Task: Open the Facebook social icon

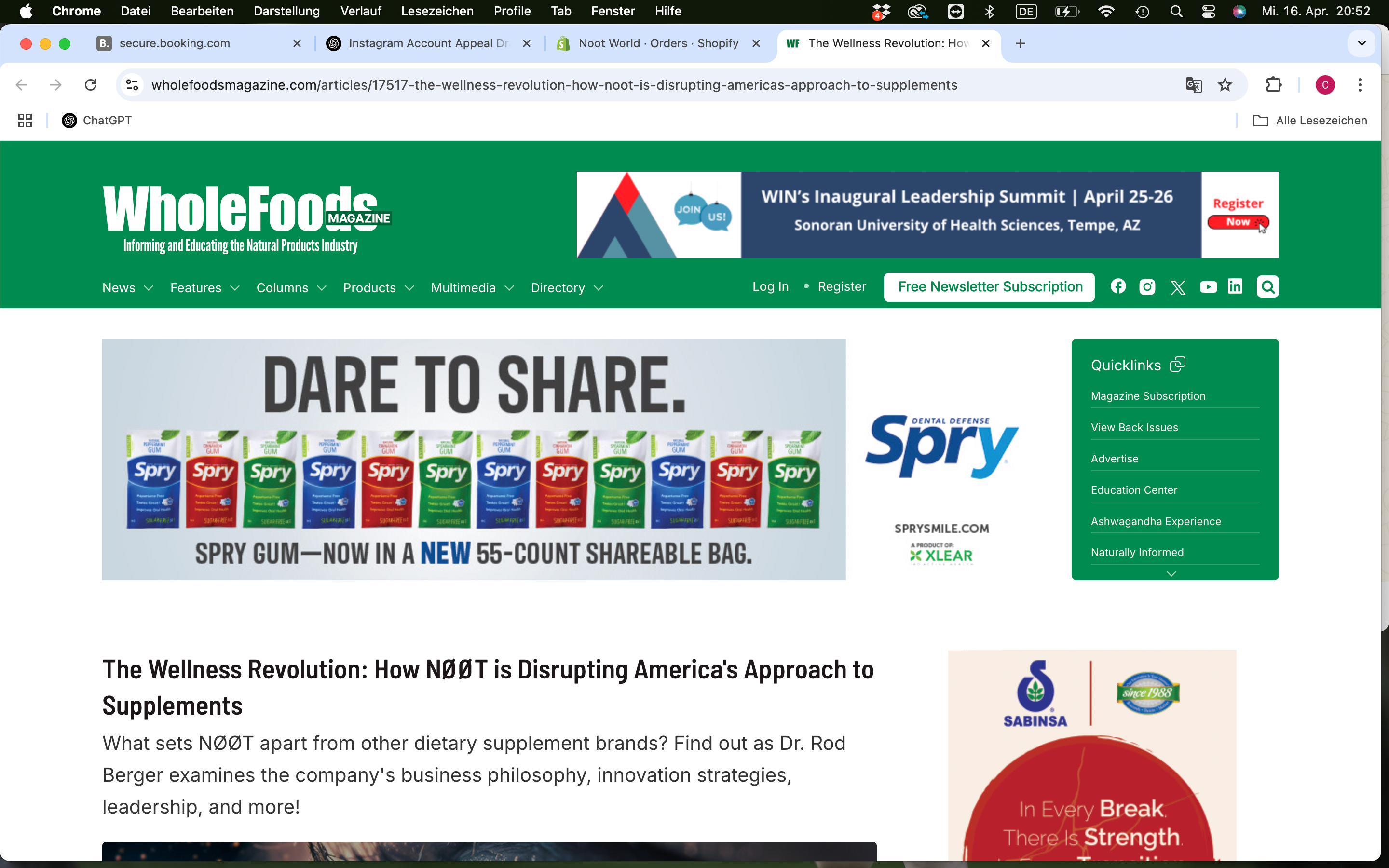Action: pos(1117,286)
